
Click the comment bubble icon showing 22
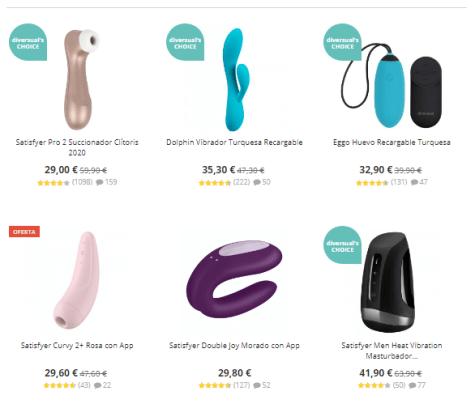[x=97, y=385]
